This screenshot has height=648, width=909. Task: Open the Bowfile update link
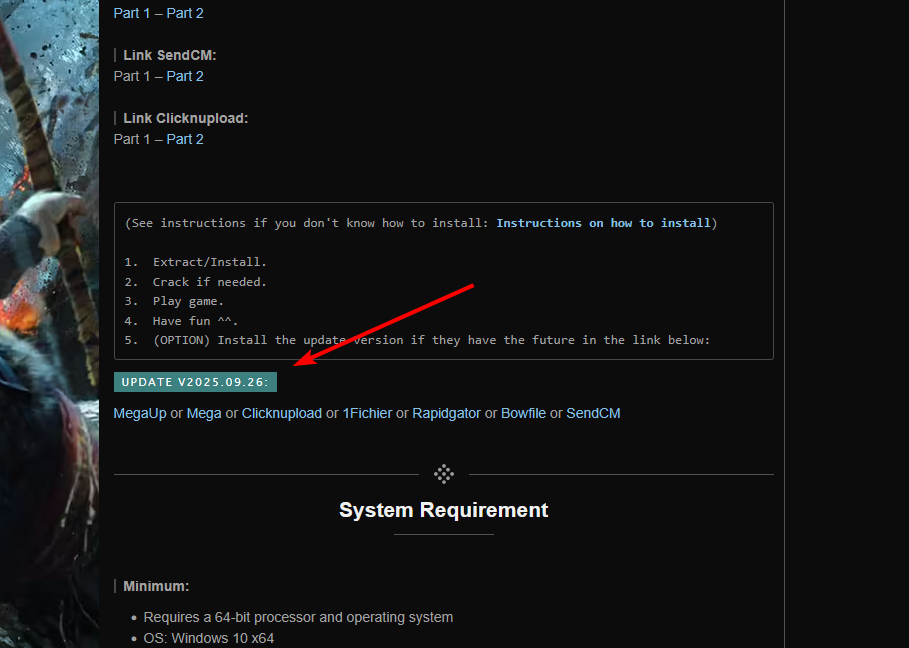coord(523,413)
